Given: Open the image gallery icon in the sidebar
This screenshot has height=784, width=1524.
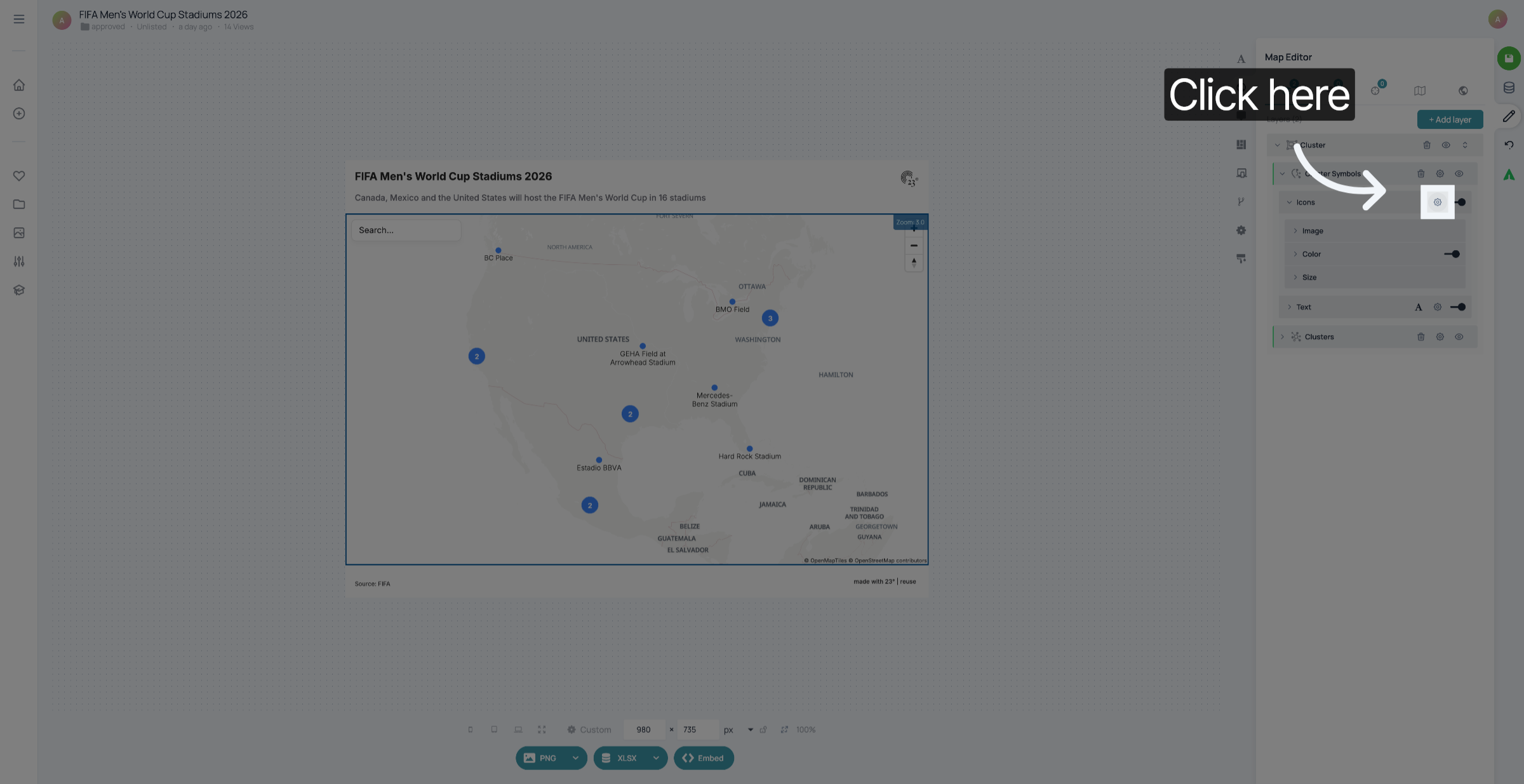Looking at the screenshot, I should [x=19, y=233].
